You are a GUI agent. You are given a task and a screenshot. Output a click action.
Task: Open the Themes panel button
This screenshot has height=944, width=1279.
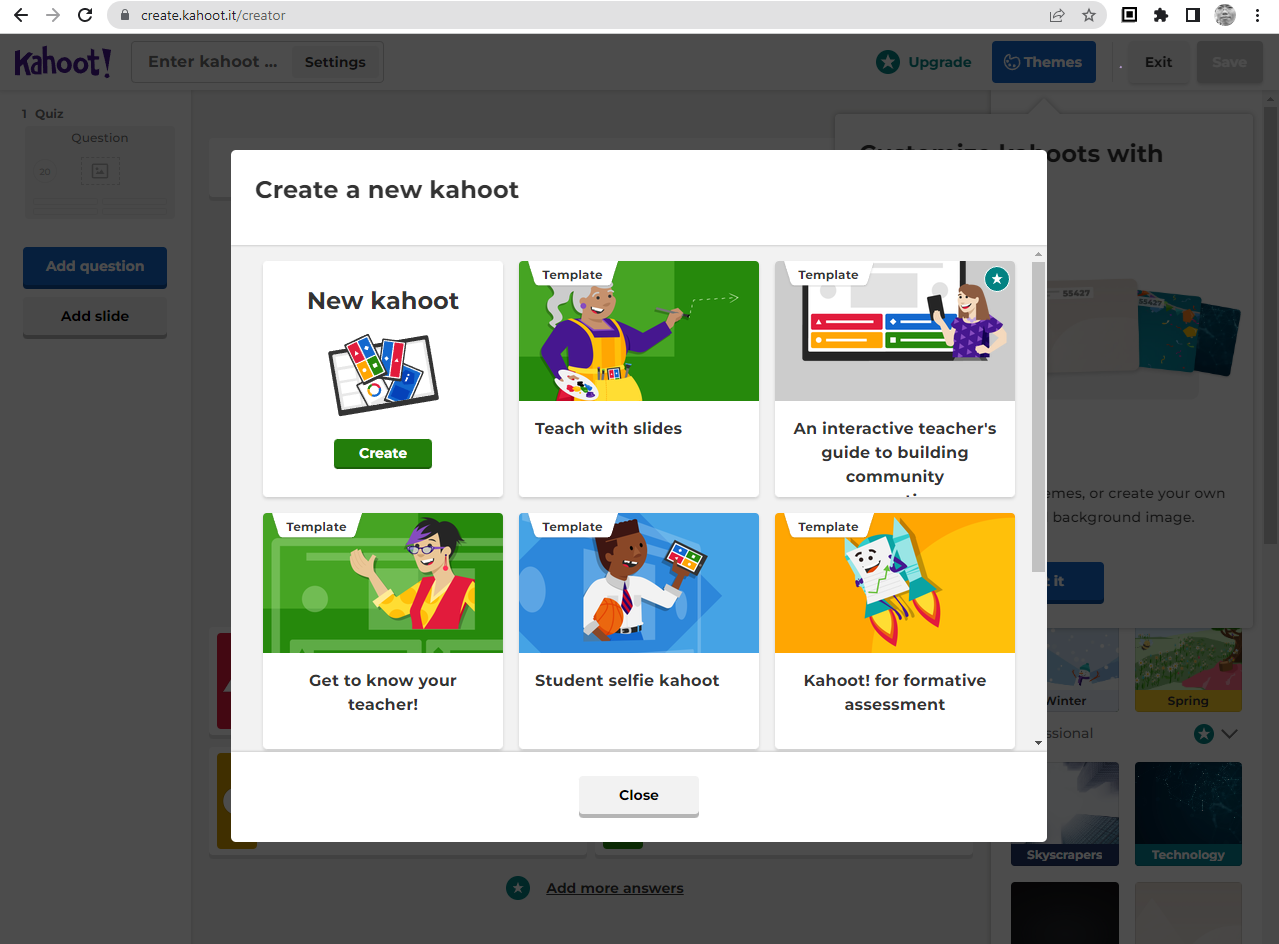(1043, 62)
